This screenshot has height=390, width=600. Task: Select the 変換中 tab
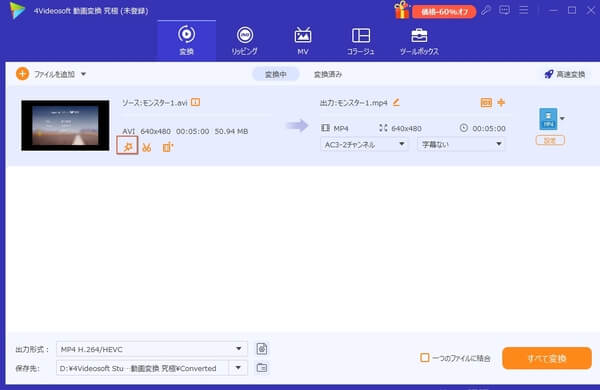tap(276, 74)
